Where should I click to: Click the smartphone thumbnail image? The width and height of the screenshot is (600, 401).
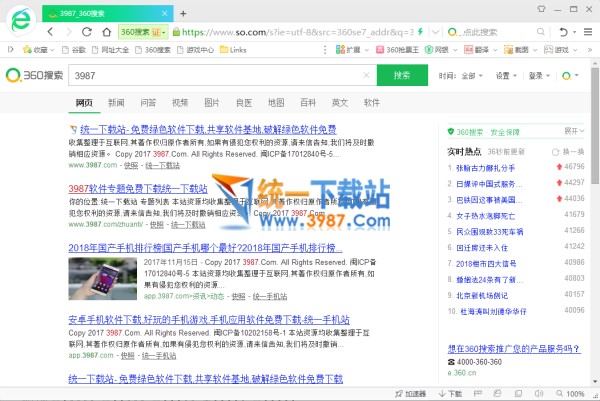point(103,279)
